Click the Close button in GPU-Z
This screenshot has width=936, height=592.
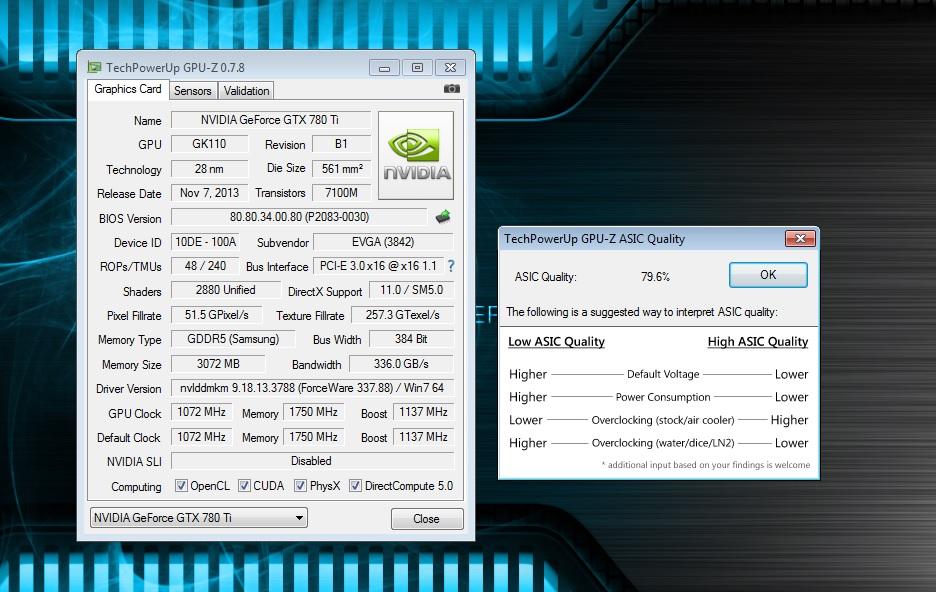pyautogui.click(x=427, y=519)
